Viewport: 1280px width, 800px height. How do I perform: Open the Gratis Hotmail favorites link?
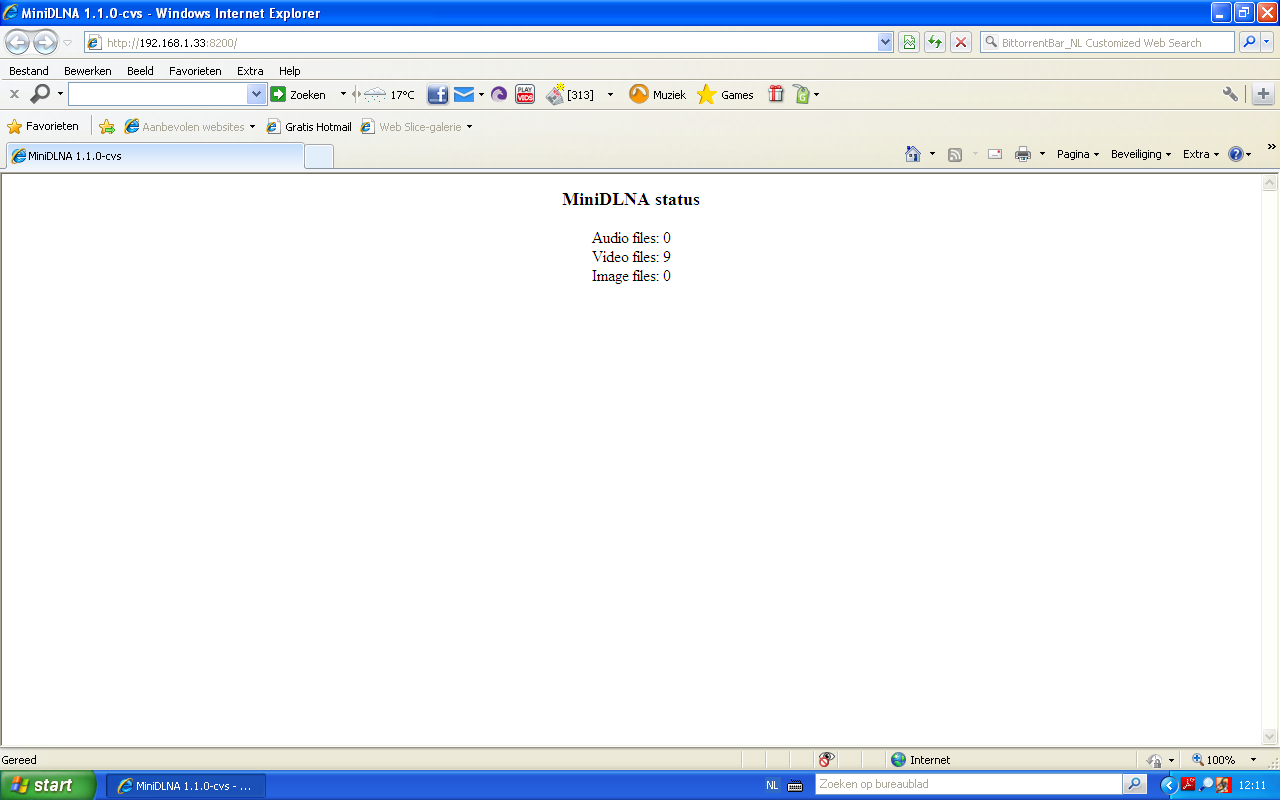click(x=310, y=127)
